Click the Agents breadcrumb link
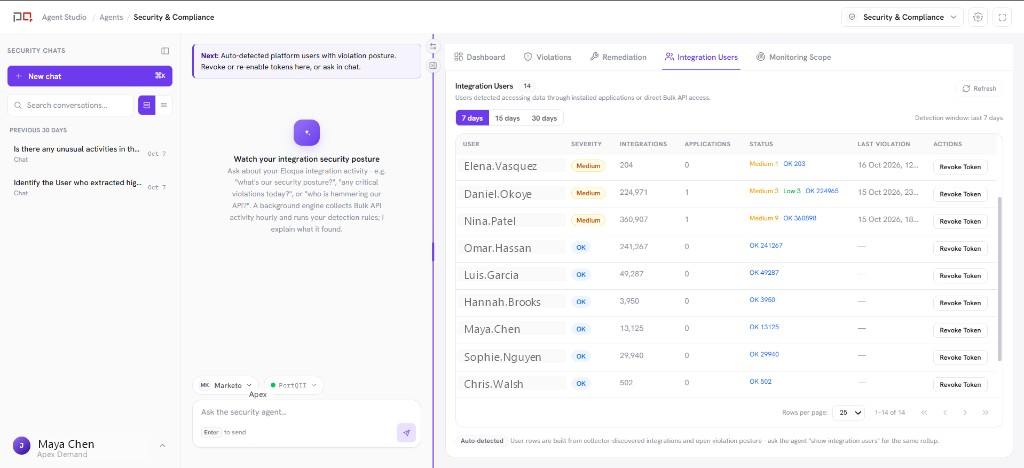 (x=110, y=18)
